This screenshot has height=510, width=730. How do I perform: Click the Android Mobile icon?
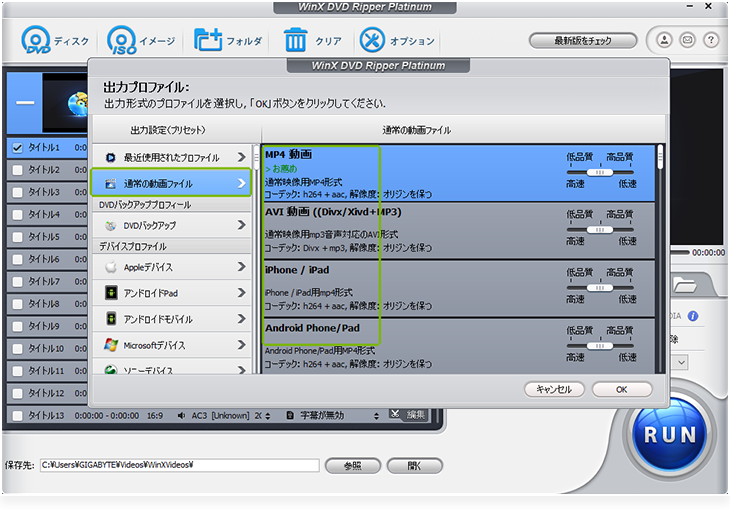pyautogui.click(x=111, y=319)
